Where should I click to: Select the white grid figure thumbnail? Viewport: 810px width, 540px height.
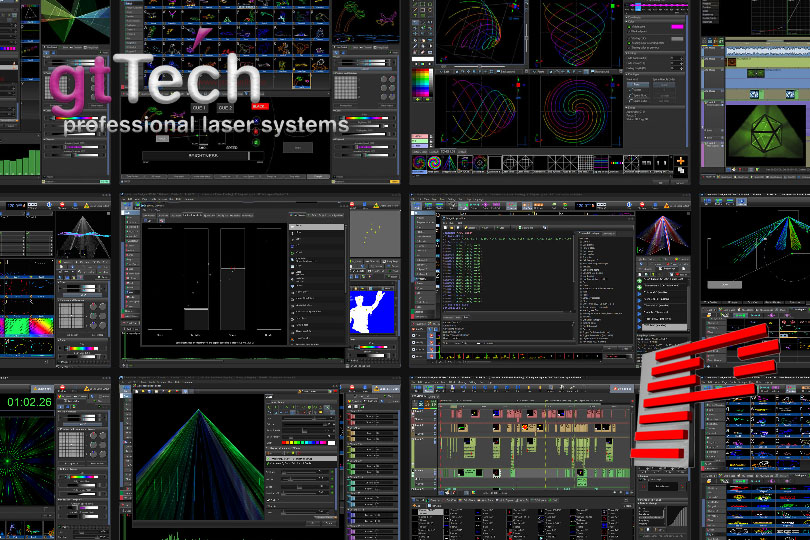click(586, 163)
